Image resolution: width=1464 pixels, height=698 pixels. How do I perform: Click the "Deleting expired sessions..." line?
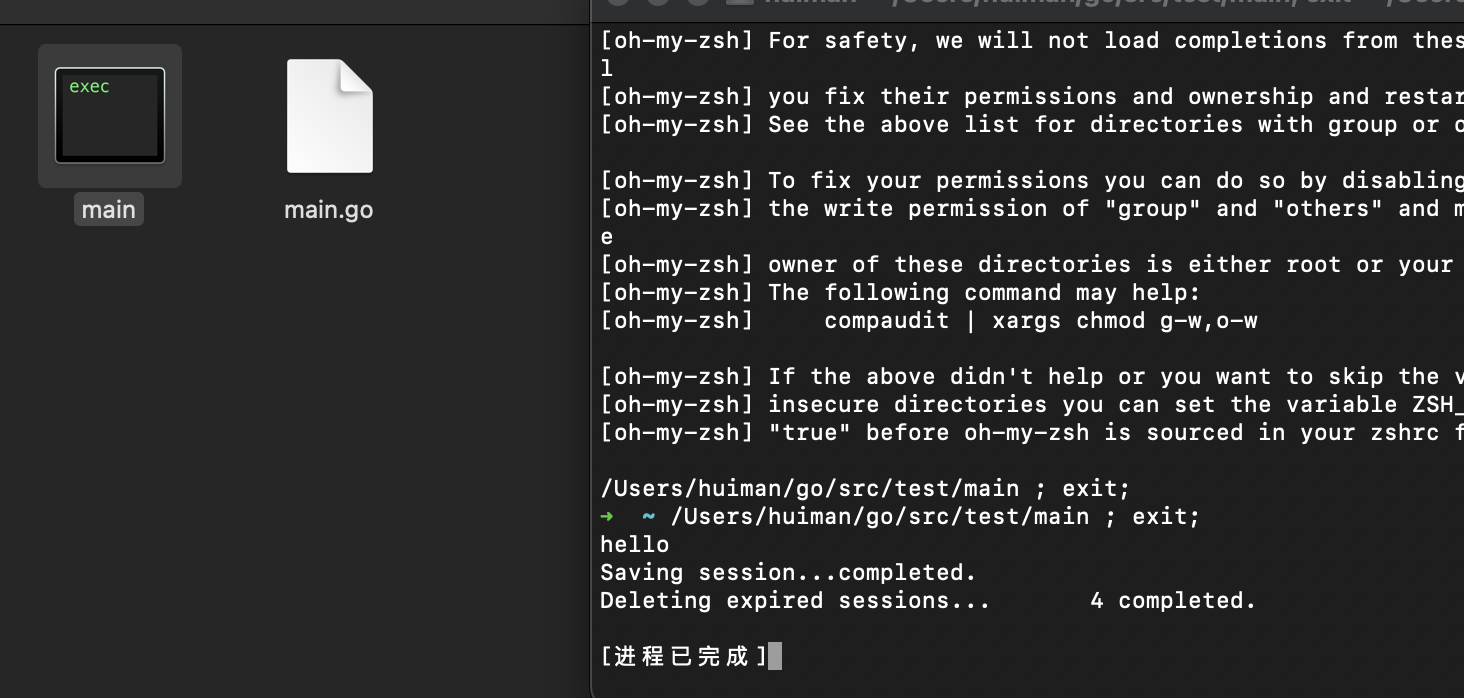click(795, 601)
